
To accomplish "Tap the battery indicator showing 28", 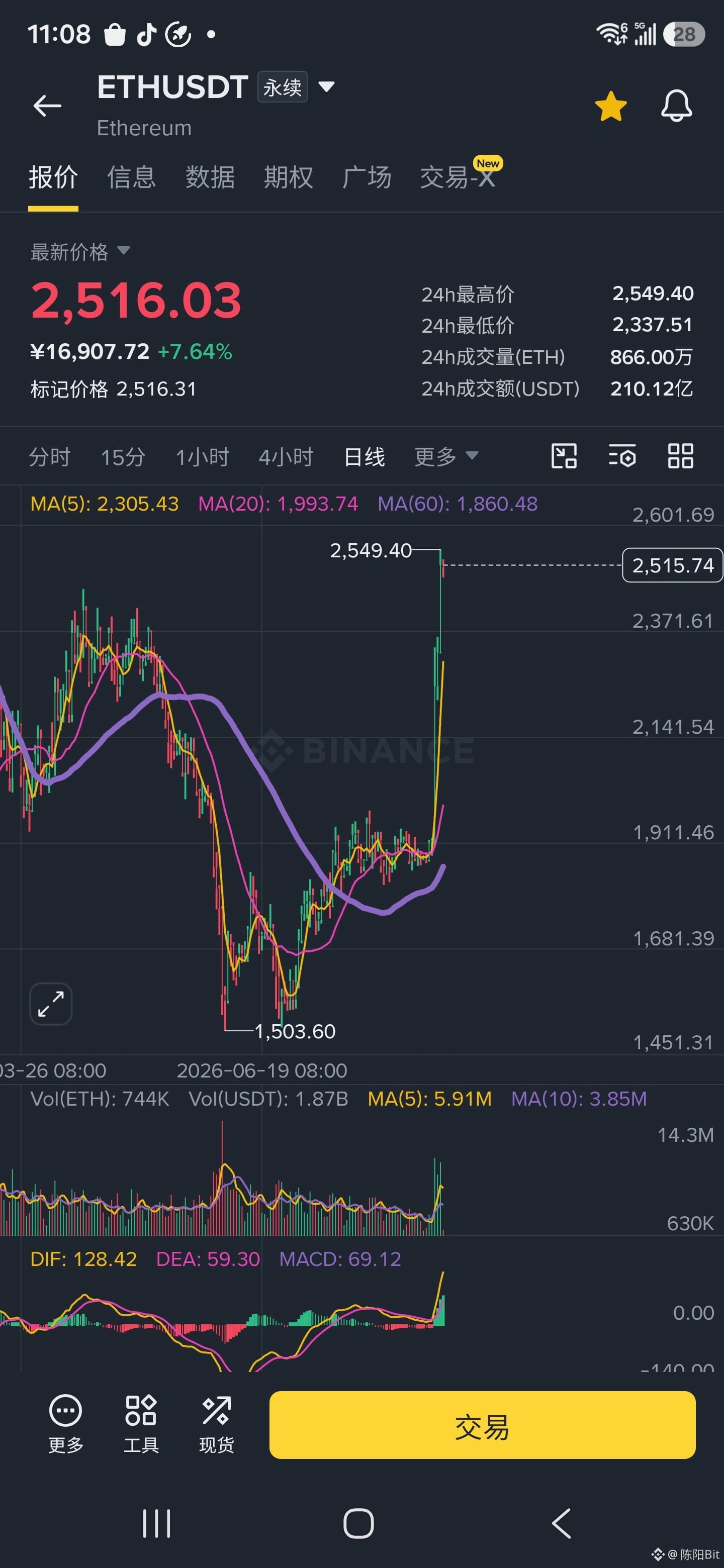I will click(684, 34).
